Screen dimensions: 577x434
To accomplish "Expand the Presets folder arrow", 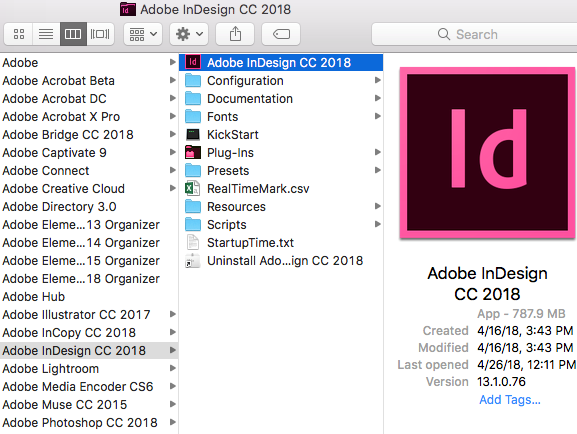I will point(377,170).
